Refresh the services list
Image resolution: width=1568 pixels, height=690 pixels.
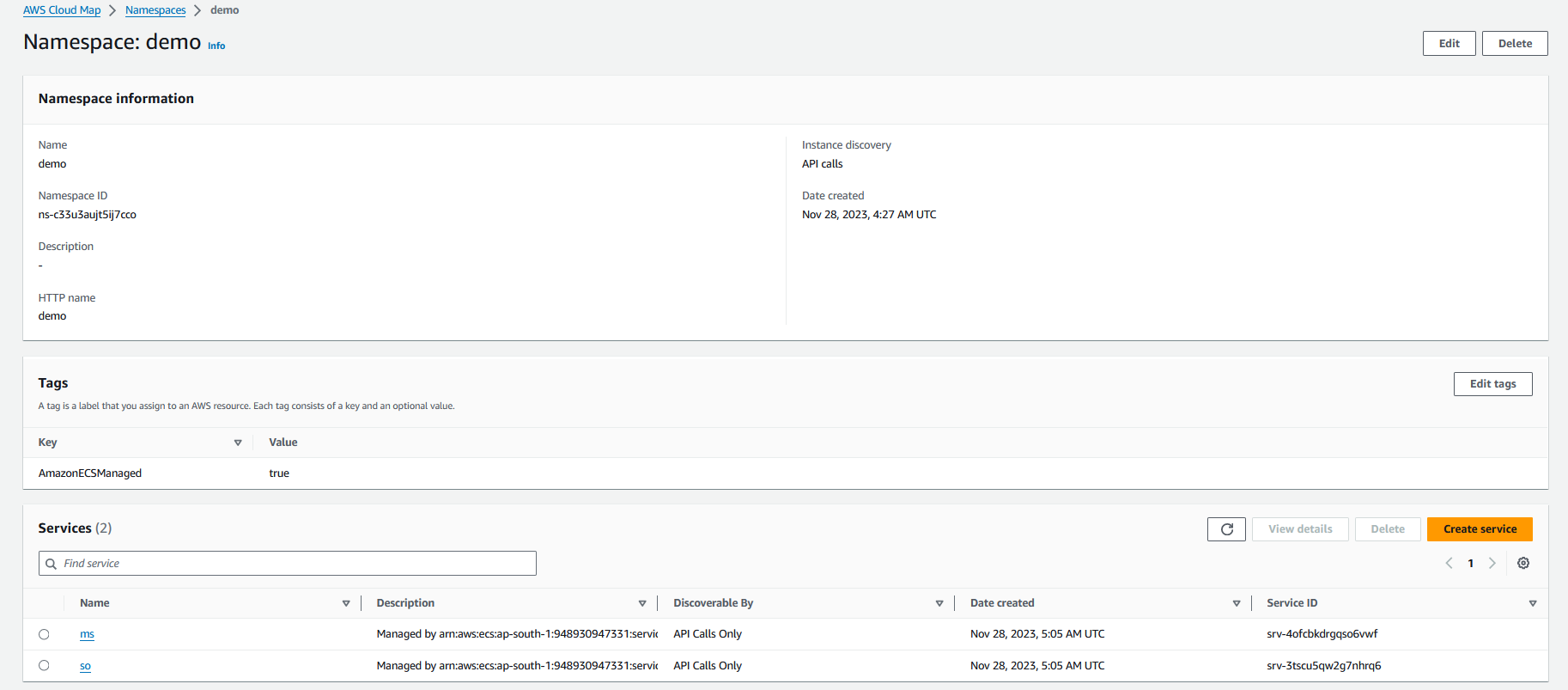click(x=1226, y=529)
